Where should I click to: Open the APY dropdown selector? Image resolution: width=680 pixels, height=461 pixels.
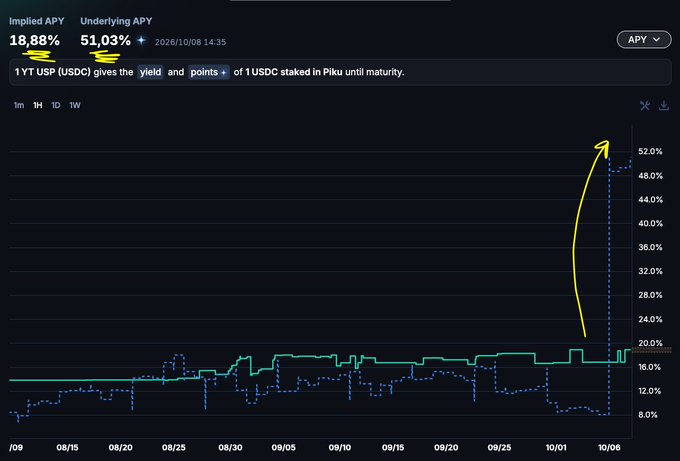tap(644, 39)
